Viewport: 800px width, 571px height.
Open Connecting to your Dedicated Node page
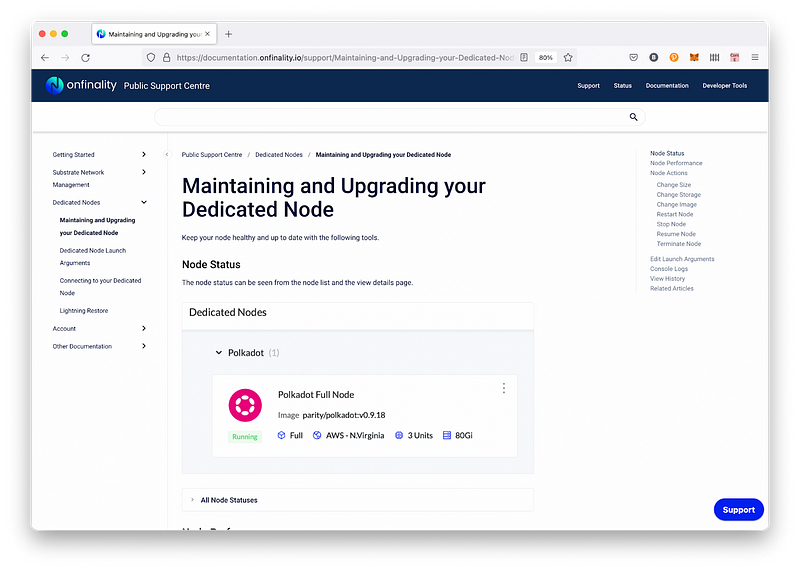(100, 287)
